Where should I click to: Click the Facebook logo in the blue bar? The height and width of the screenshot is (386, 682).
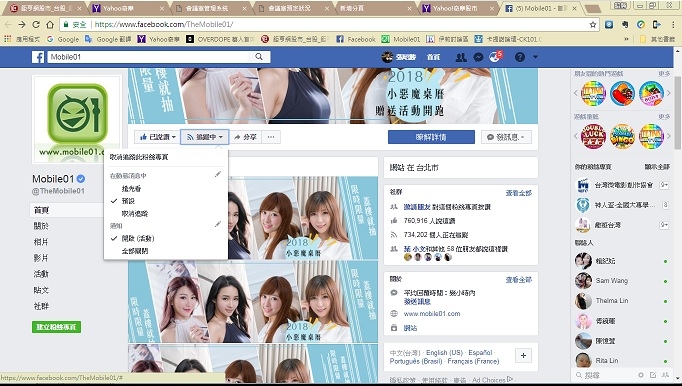[38, 57]
